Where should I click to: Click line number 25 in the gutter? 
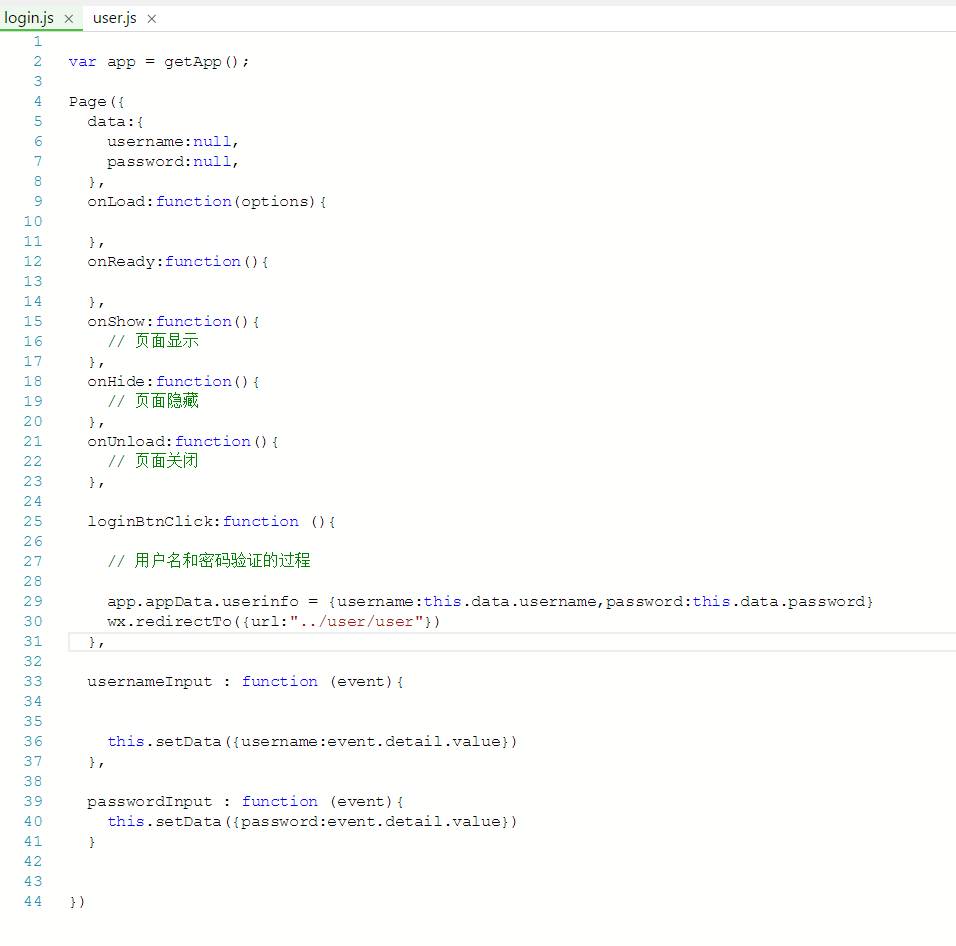(x=33, y=521)
